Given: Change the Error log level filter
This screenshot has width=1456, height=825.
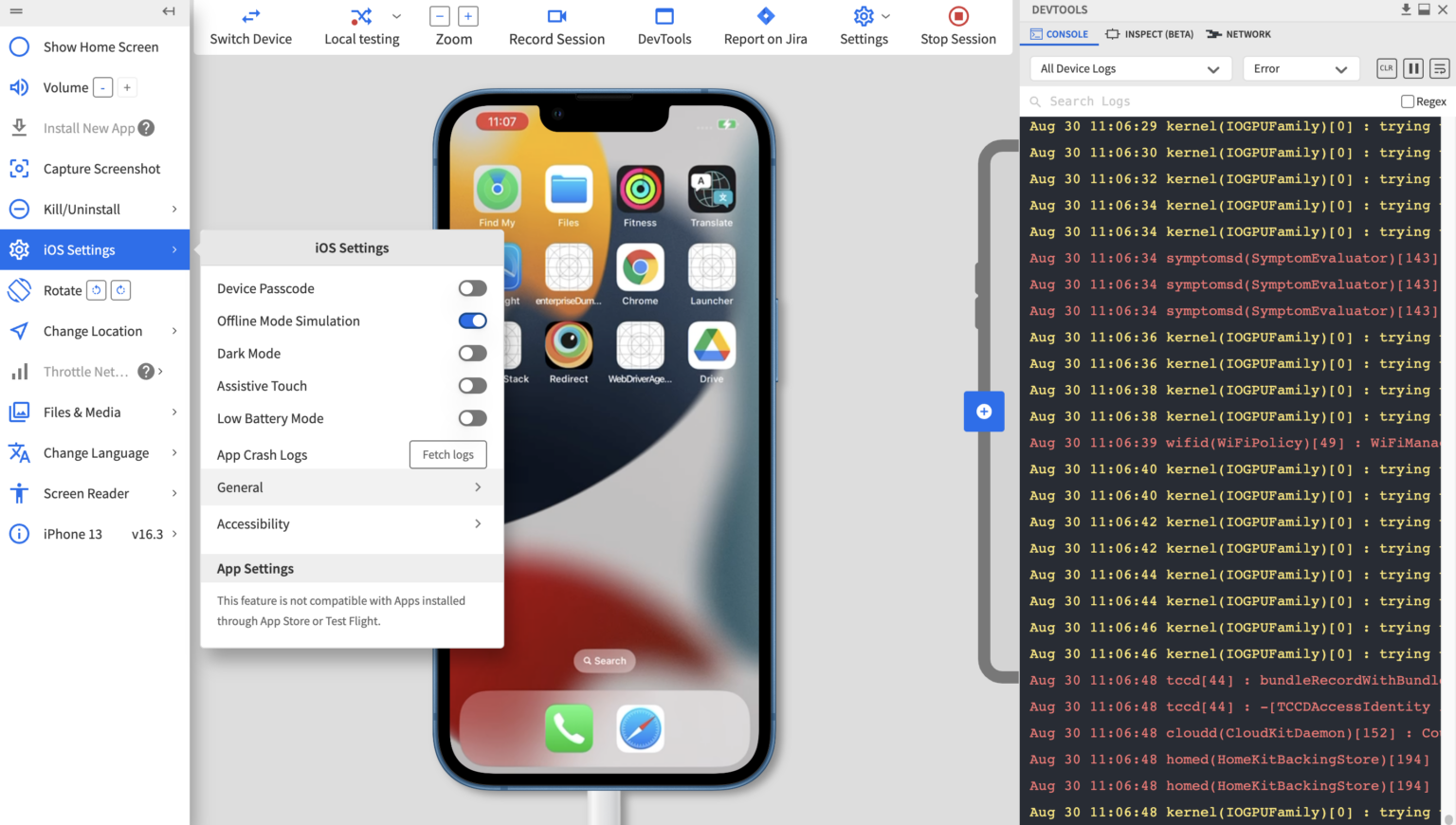Looking at the screenshot, I should [x=1301, y=68].
